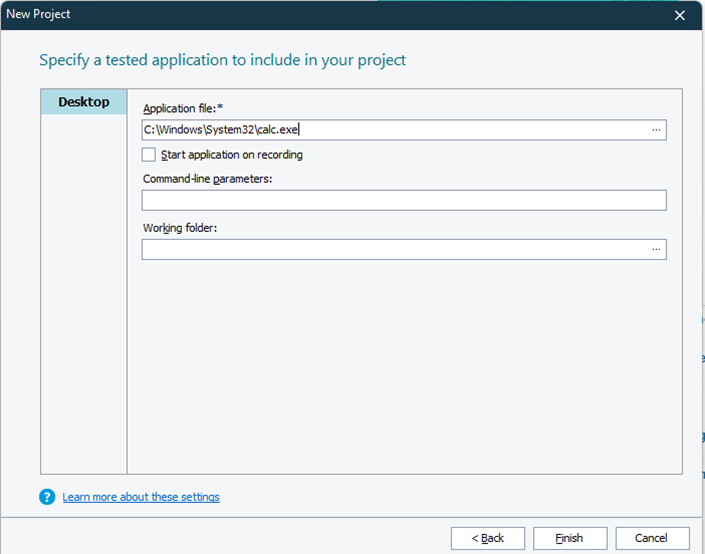Click the New Project title bar
Viewport: 705px width, 554px height.
click(300, 15)
